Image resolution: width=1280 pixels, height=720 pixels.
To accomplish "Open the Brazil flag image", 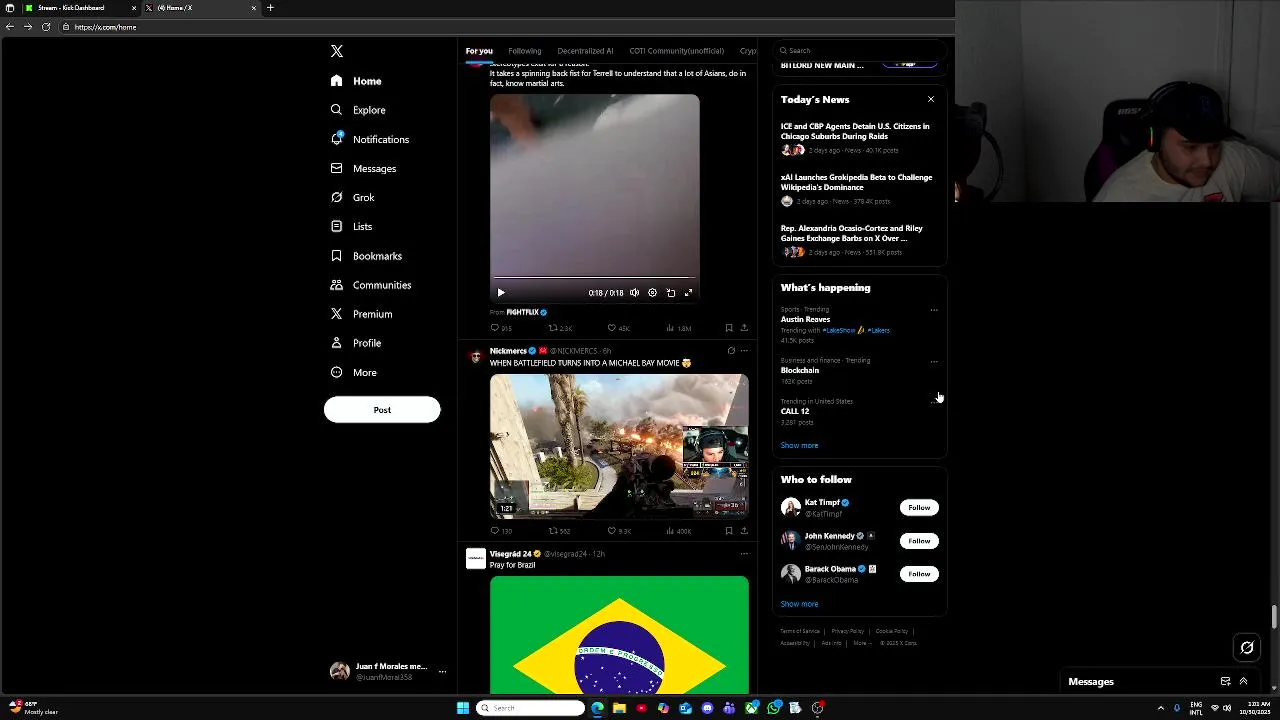I will 619,634.
